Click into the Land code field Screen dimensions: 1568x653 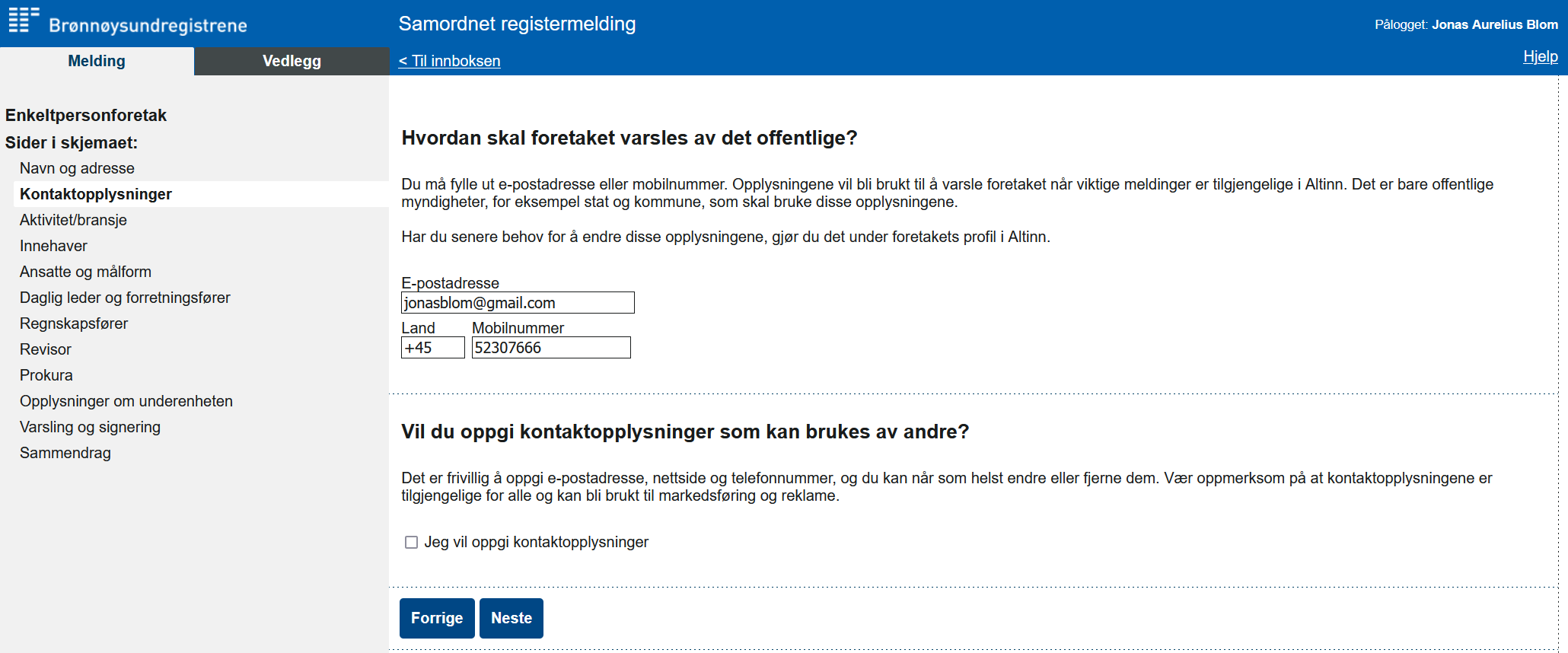432,348
